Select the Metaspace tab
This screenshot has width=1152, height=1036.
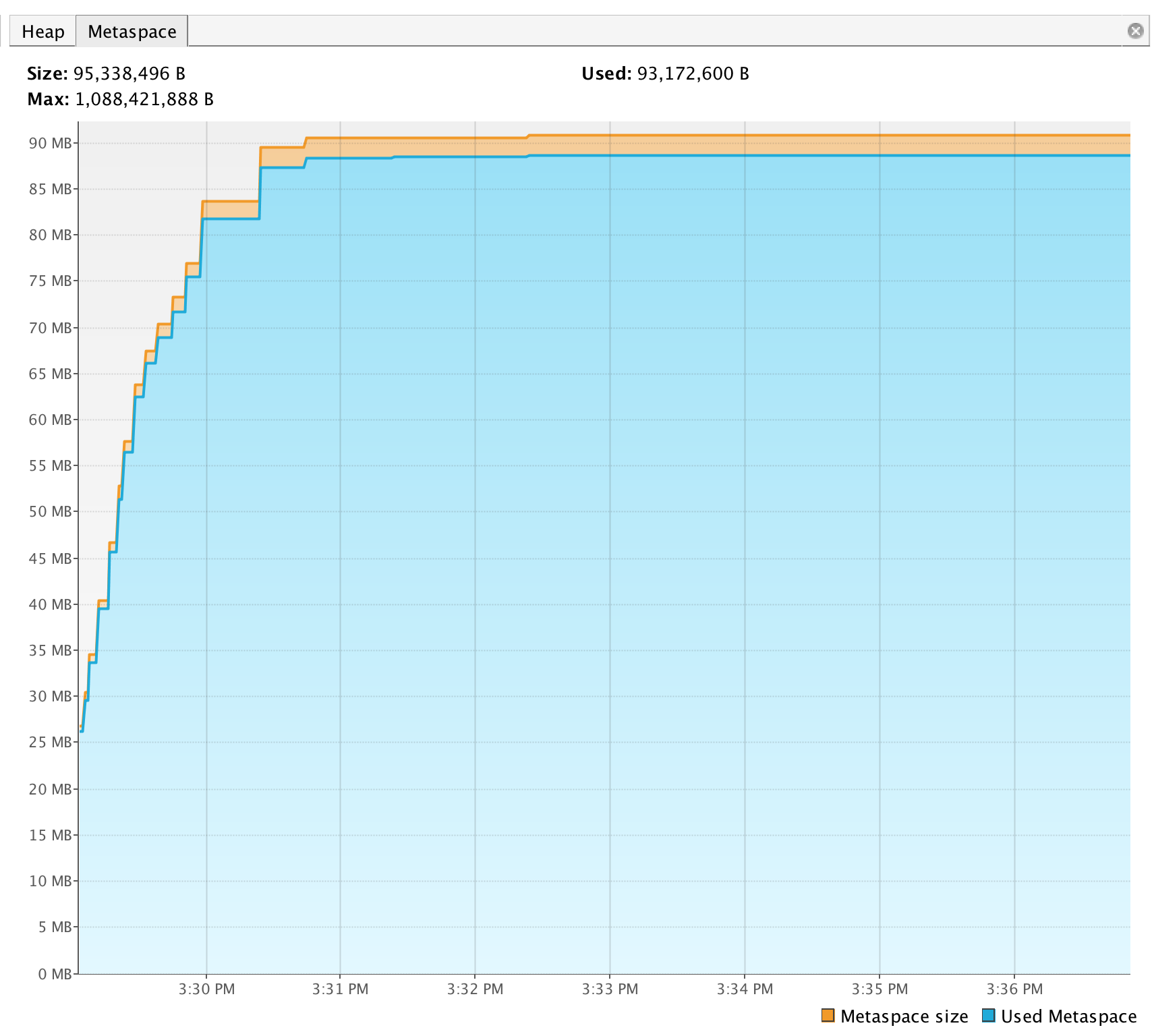[x=132, y=31]
